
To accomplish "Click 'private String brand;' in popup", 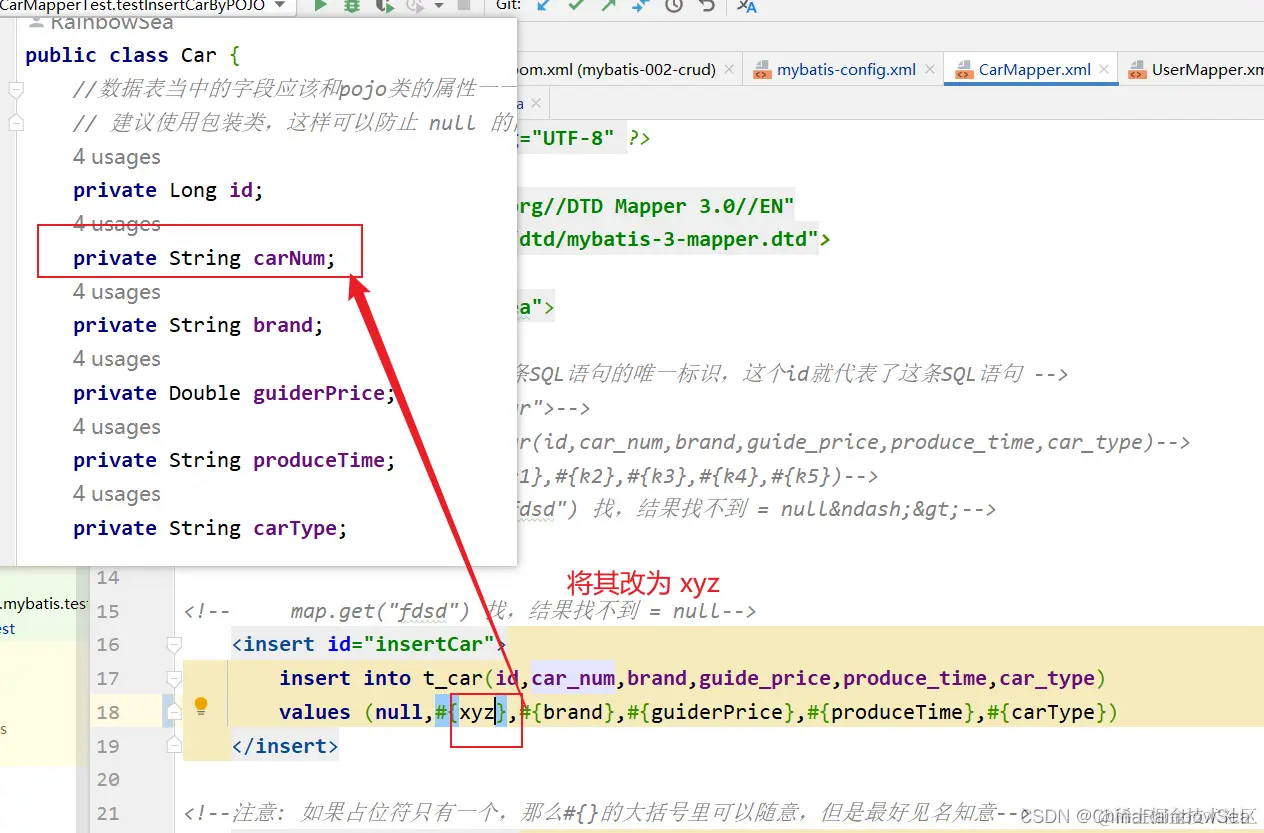I will pyautogui.click(x=198, y=325).
